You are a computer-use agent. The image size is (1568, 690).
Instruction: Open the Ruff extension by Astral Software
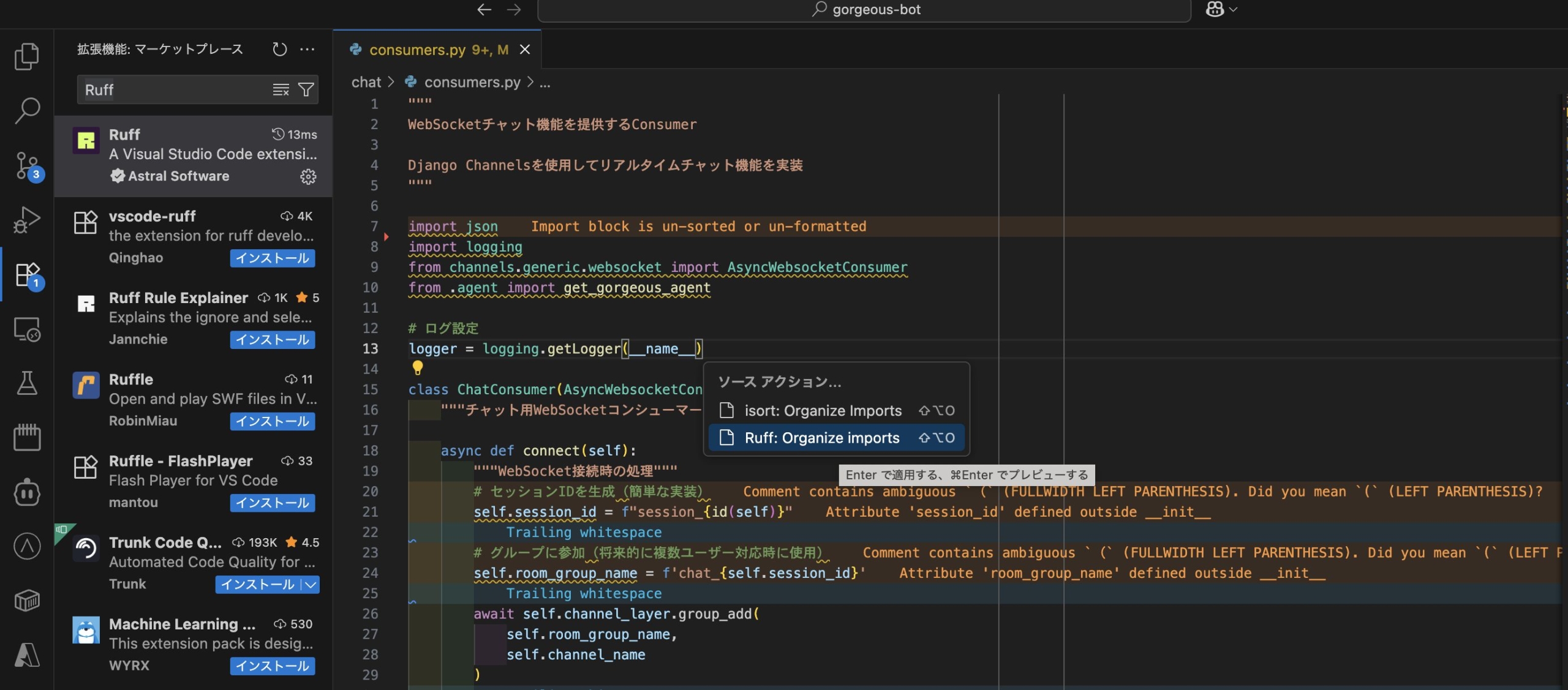point(194,156)
